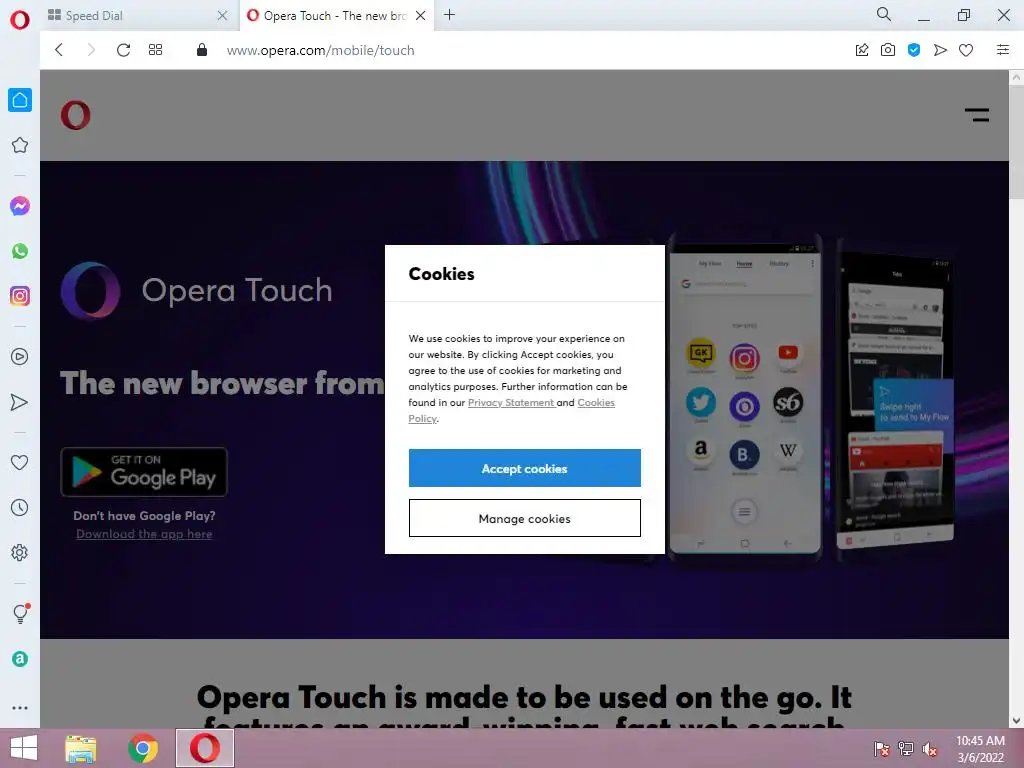Open tips lightbulb in sidebar
This screenshot has height=768, width=1024.
tap(20, 613)
